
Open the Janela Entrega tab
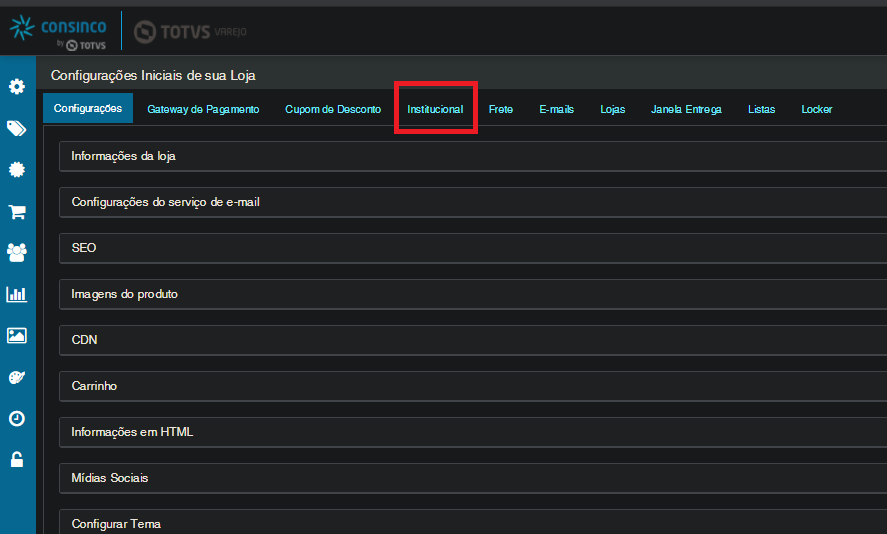pyautogui.click(x=686, y=109)
